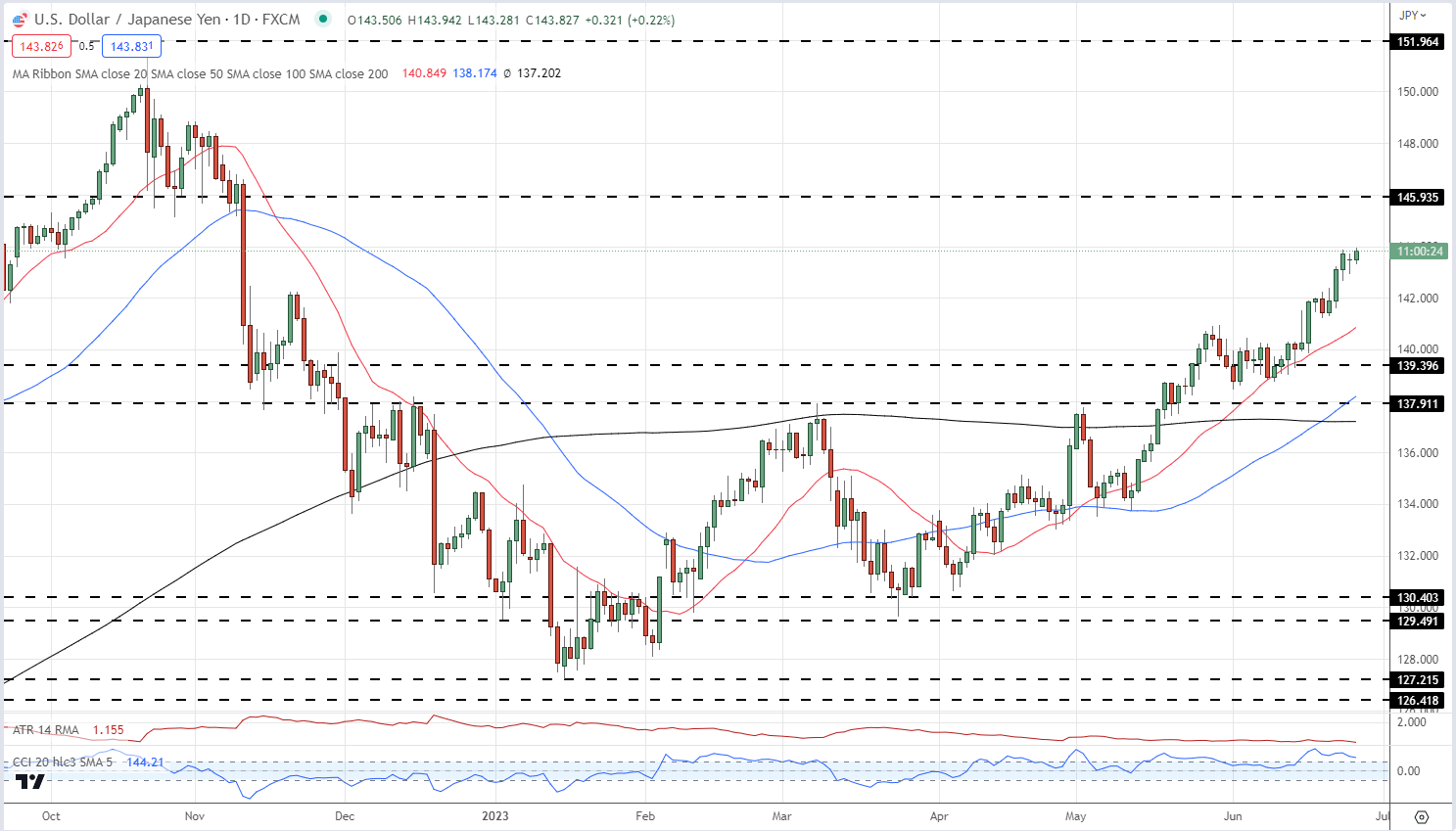1456x831 pixels.
Task: Click the TradingView logo
Action: tap(30, 781)
